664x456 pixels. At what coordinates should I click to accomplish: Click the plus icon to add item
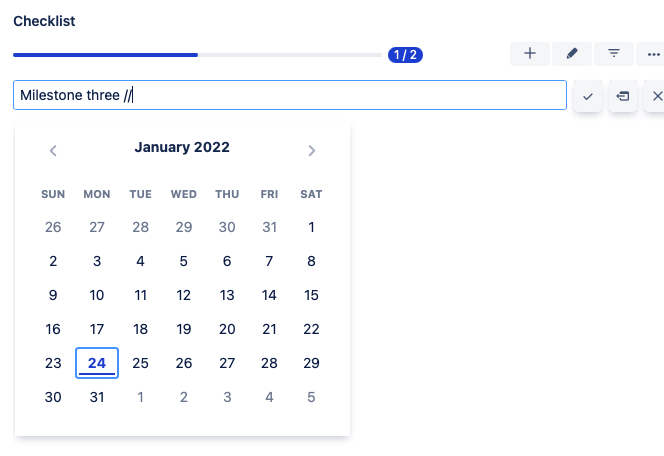point(530,54)
